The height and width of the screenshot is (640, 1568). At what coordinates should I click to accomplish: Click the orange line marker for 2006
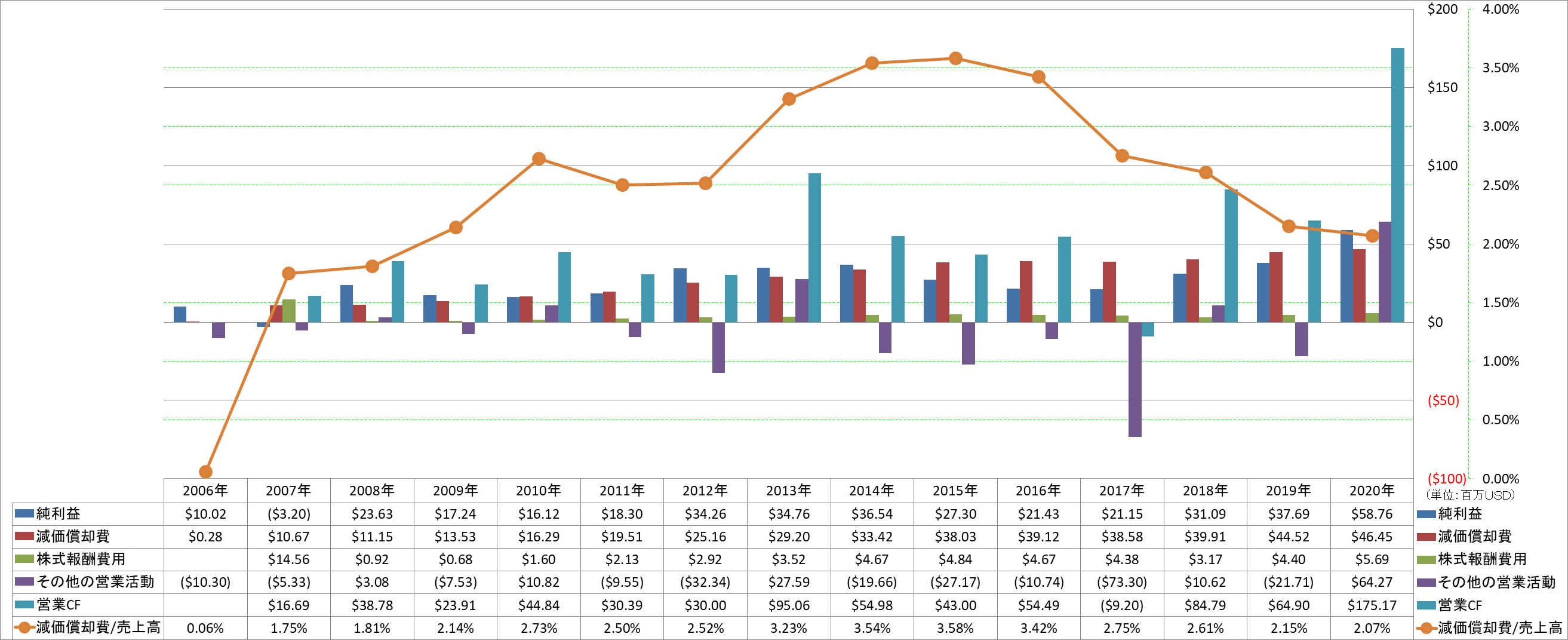pos(206,471)
